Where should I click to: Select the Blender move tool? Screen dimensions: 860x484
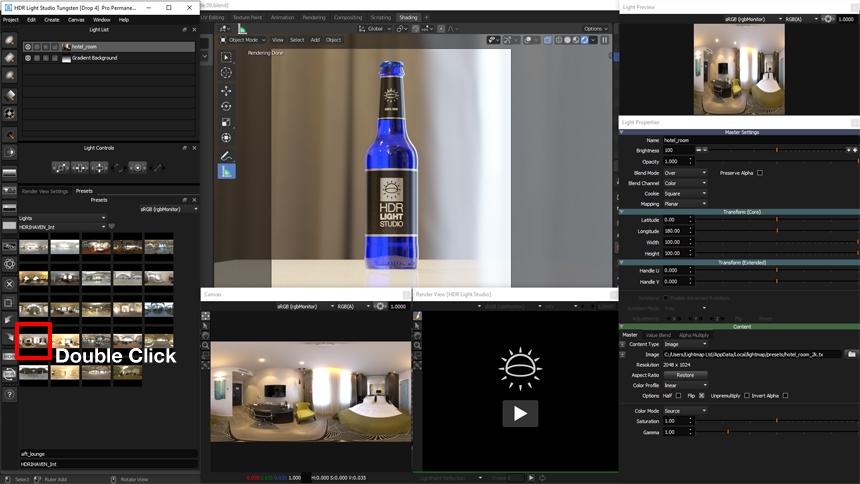click(226, 91)
